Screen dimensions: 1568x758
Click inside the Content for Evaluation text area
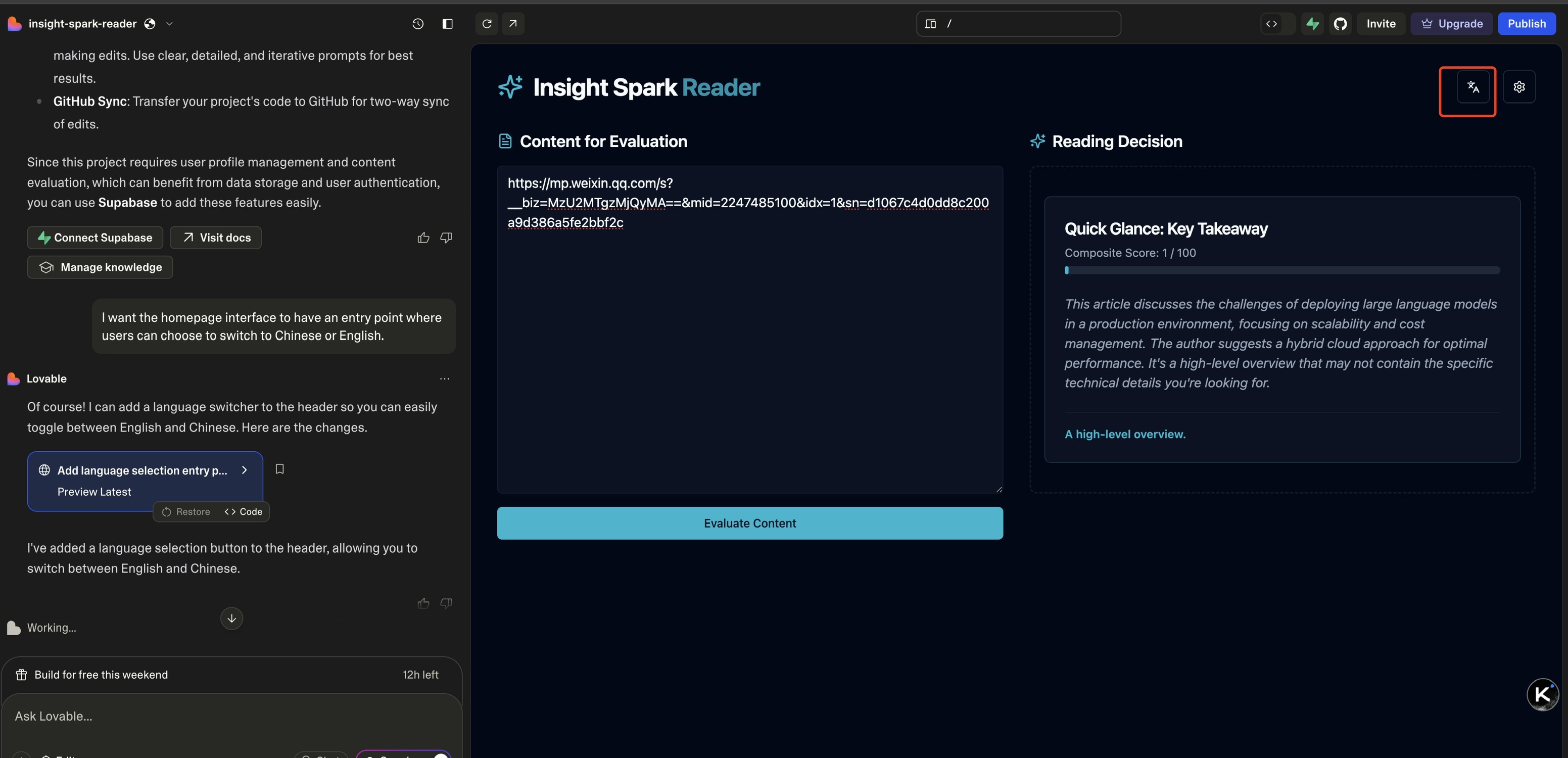point(750,329)
